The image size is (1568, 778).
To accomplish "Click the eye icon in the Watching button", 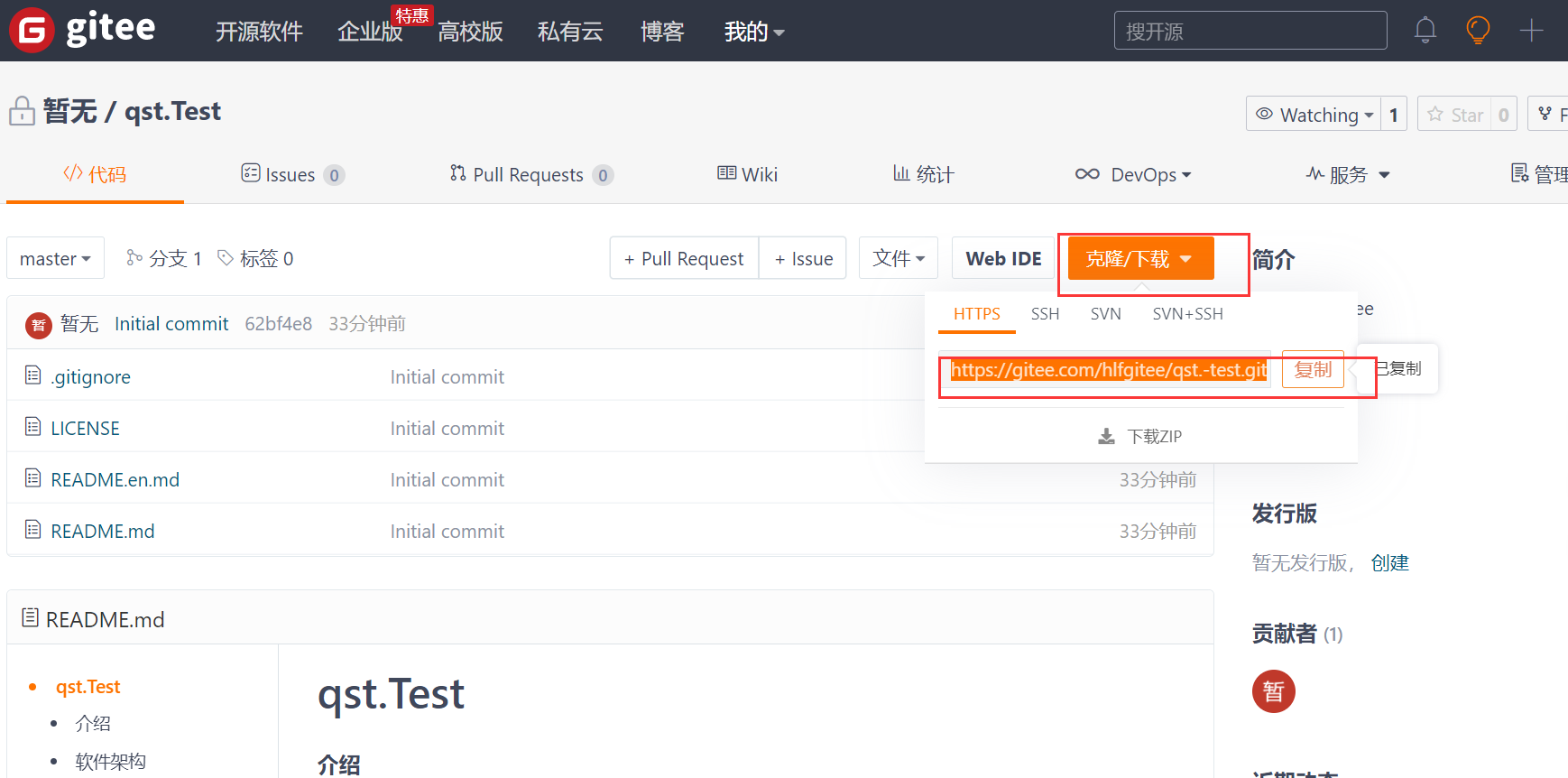I will coord(1264,114).
